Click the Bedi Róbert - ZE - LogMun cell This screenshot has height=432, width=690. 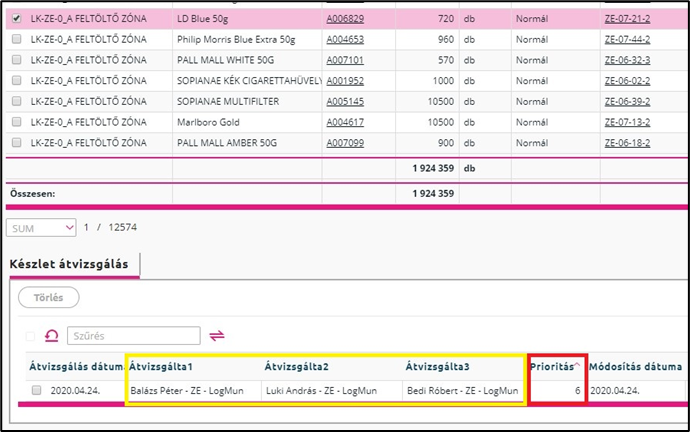[462, 391]
